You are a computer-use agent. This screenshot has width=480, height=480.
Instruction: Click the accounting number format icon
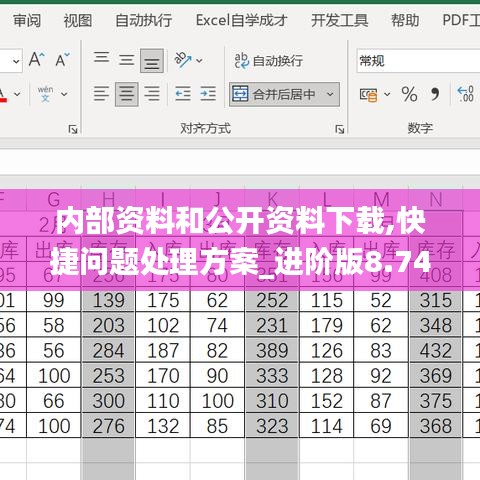[369, 95]
